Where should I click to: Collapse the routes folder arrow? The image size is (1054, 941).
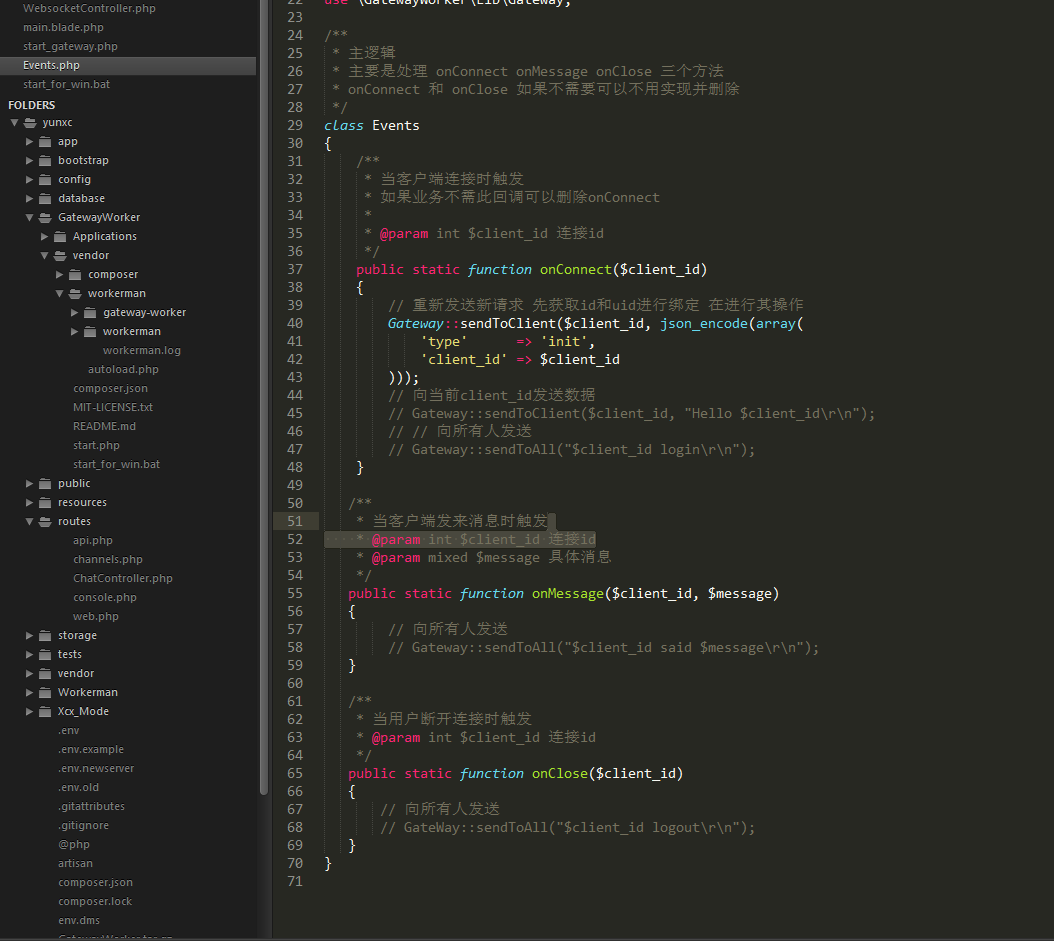[x=29, y=522]
